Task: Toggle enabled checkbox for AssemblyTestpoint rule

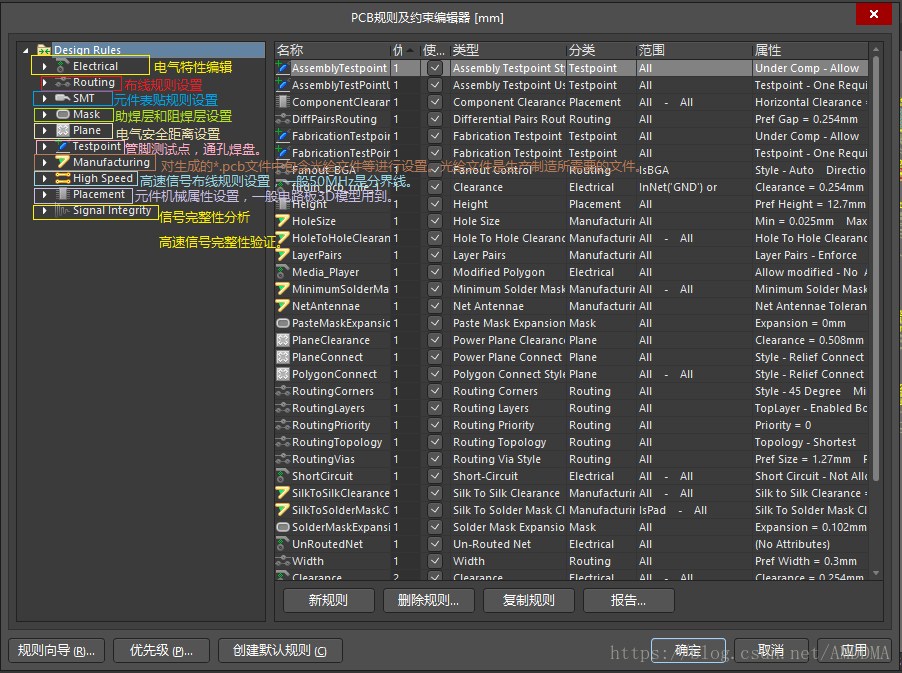Action: click(x=435, y=68)
